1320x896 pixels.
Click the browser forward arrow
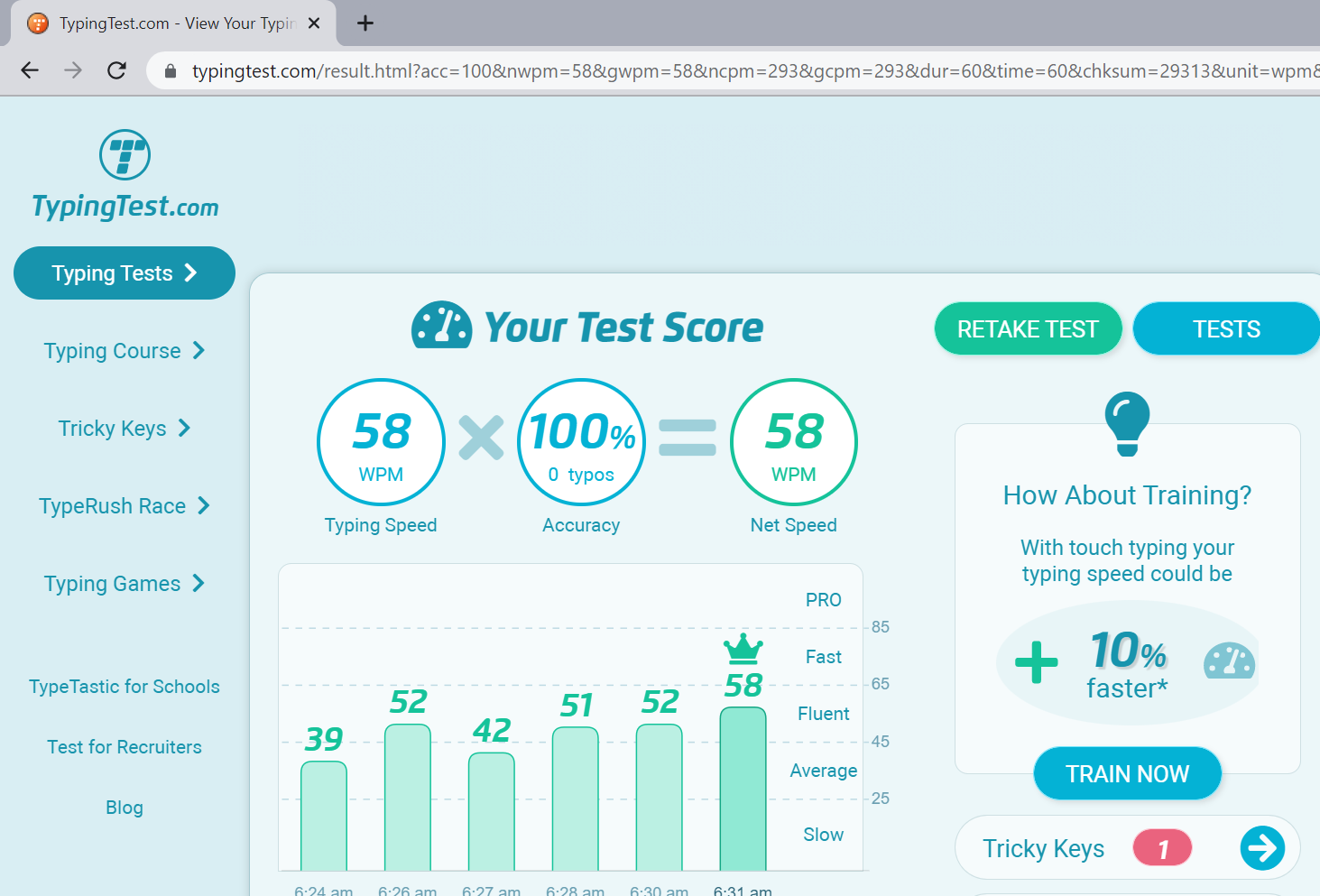tap(73, 70)
